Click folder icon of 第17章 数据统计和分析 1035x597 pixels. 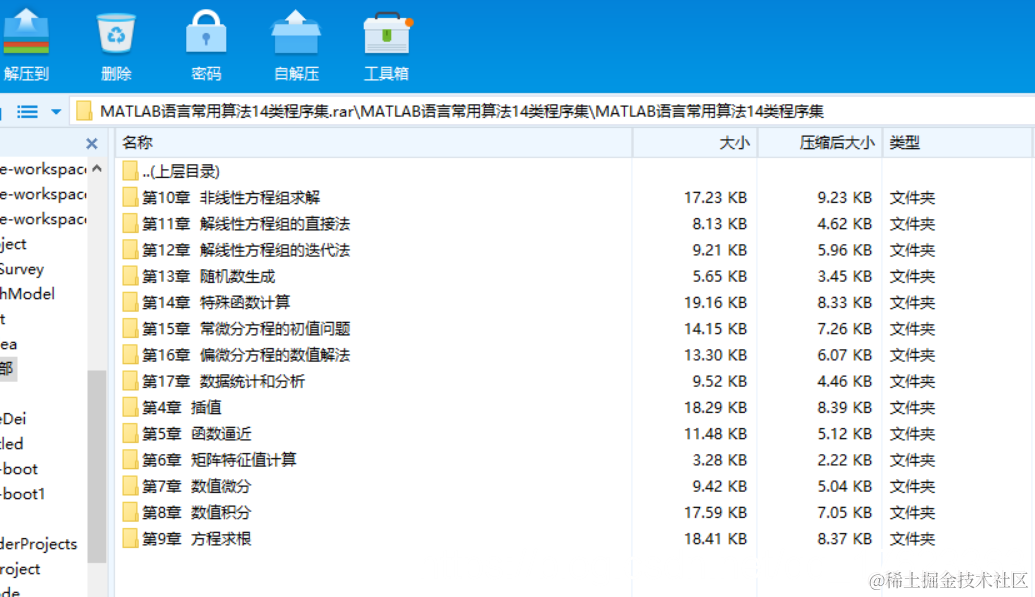coord(130,381)
